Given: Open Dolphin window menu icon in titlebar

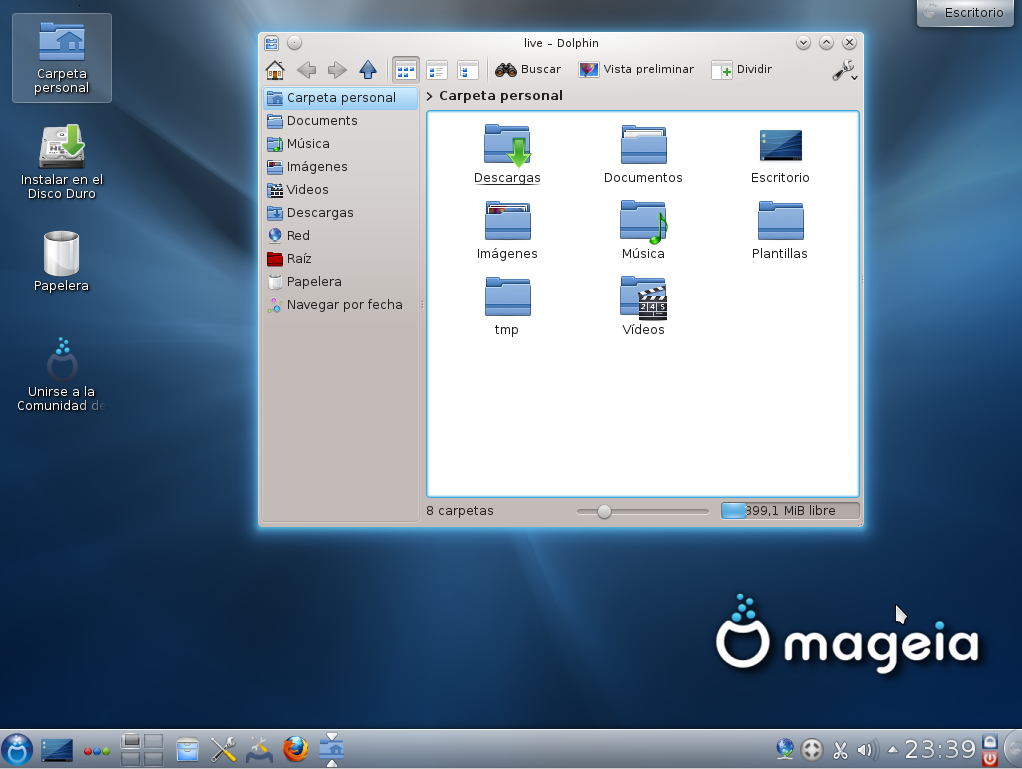Looking at the screenshot, I should pos(272,43).
